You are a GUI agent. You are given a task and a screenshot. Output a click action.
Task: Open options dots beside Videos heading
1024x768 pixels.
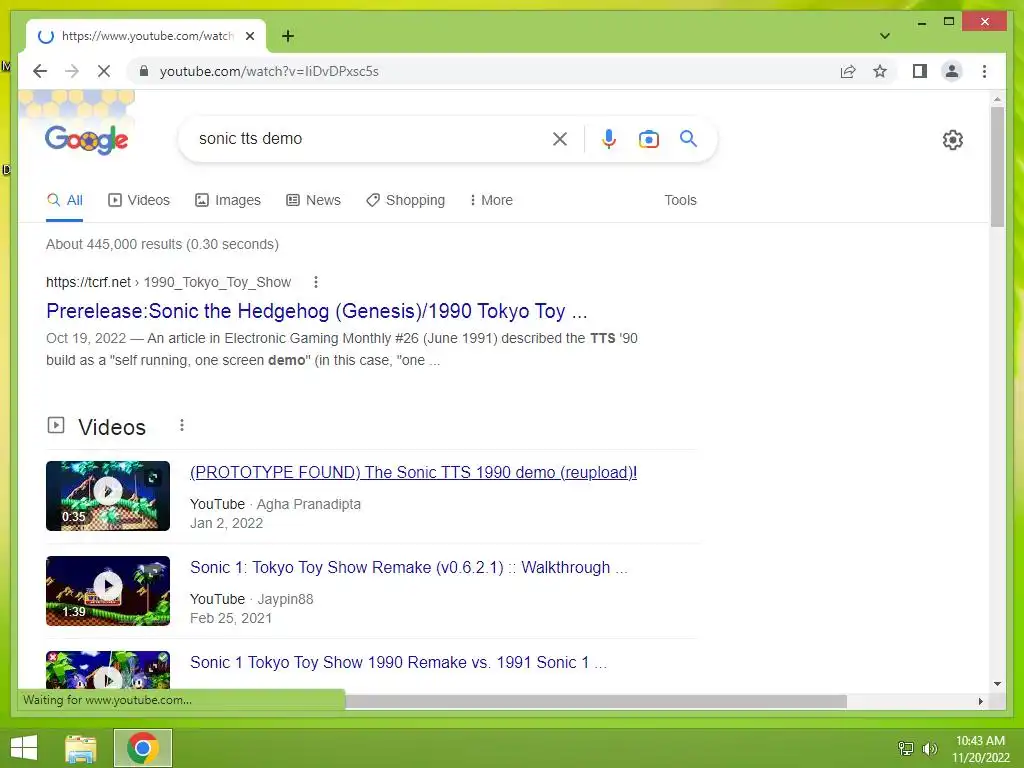tap(182, 425)
